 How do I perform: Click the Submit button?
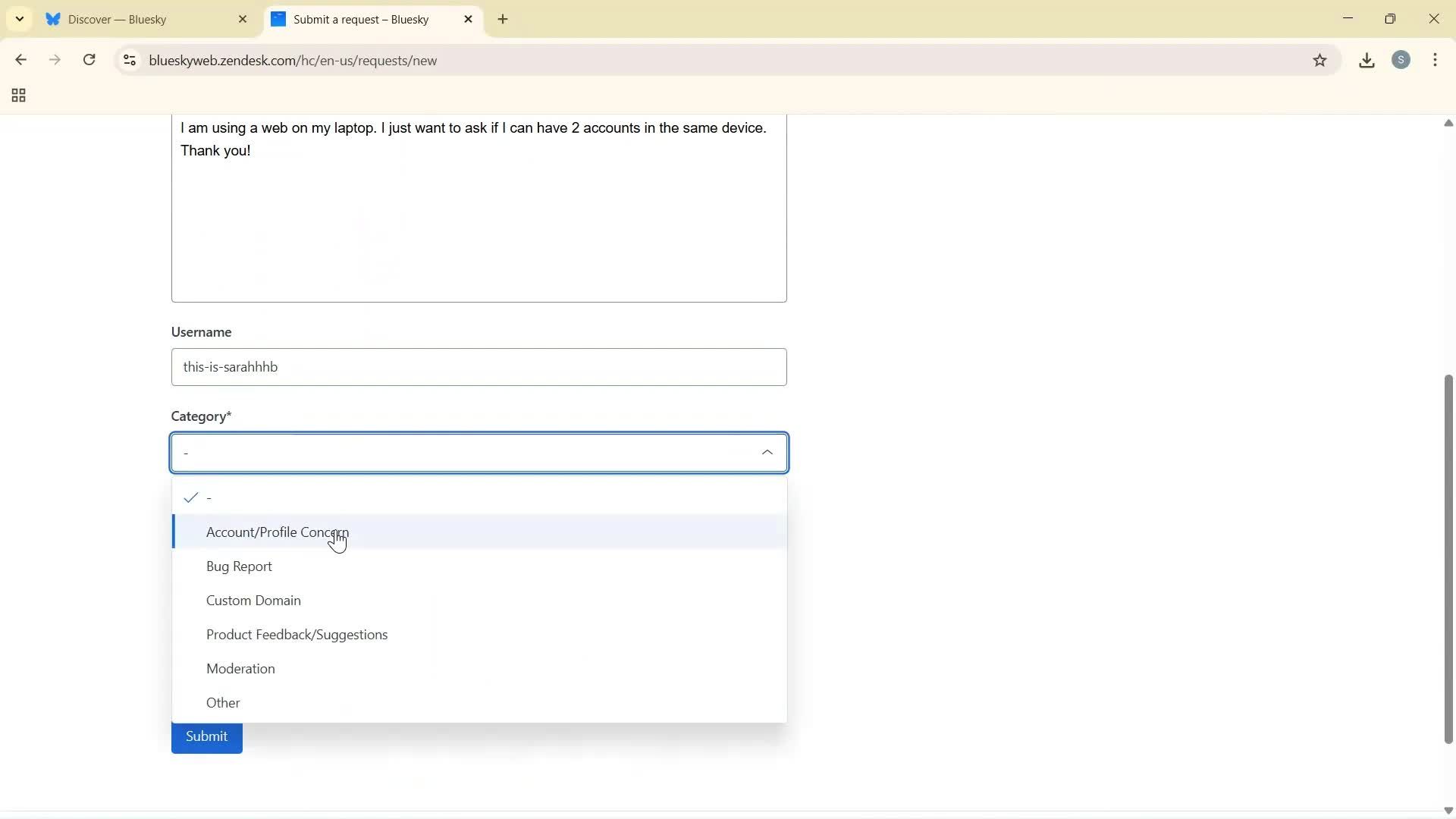point(206,736)
